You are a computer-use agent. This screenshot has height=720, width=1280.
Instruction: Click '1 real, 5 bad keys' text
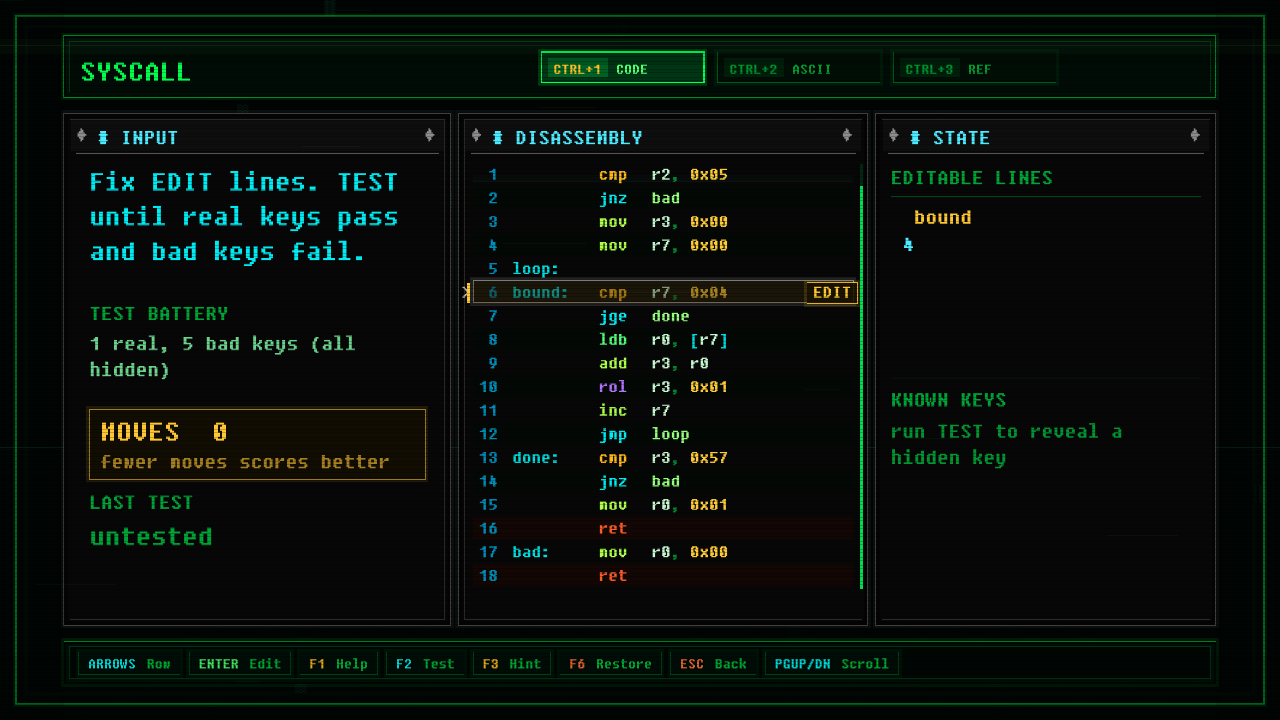click(222, 357)
